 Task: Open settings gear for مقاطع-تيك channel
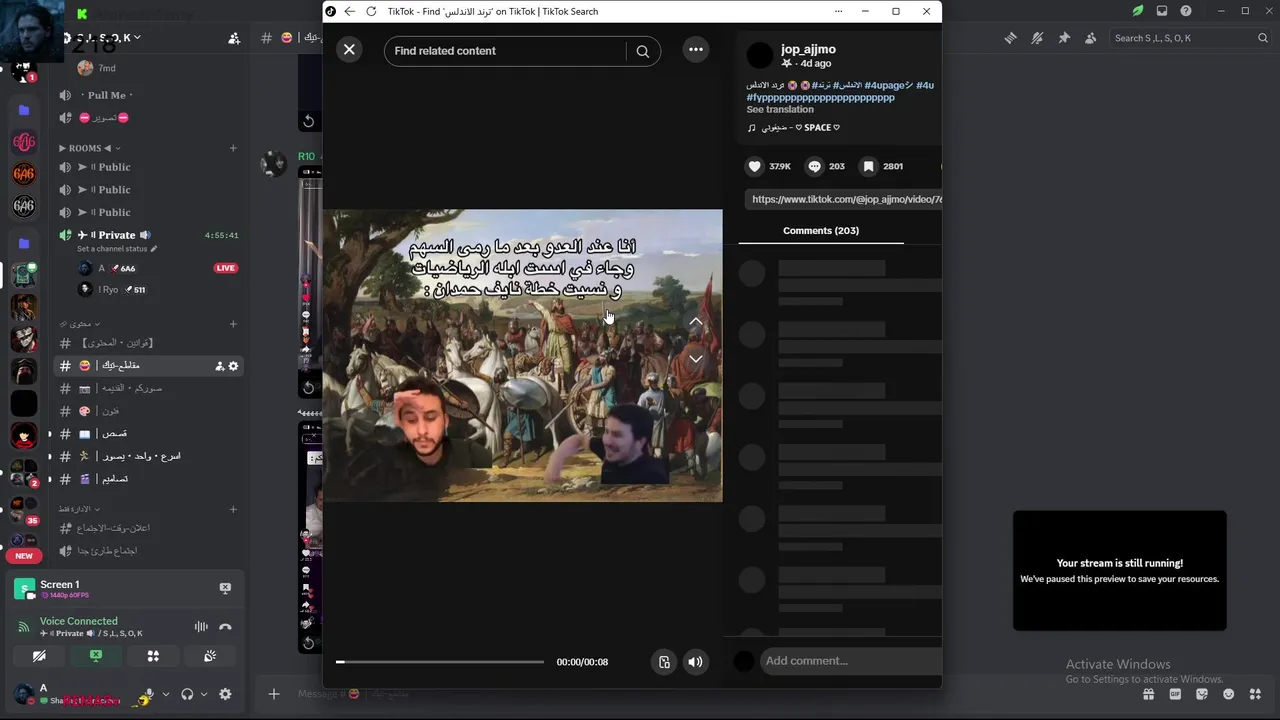point(234,366)
